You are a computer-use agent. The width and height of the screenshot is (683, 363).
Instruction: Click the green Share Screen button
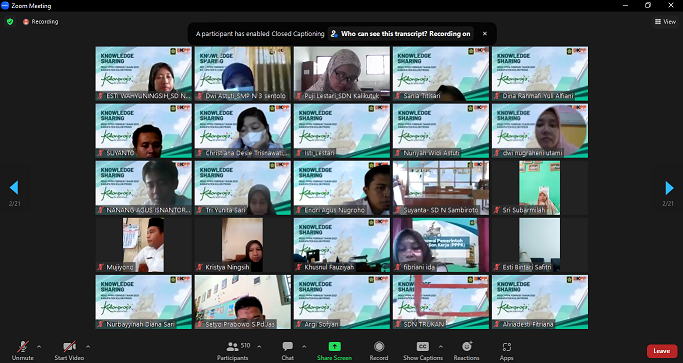click(335, 351)
